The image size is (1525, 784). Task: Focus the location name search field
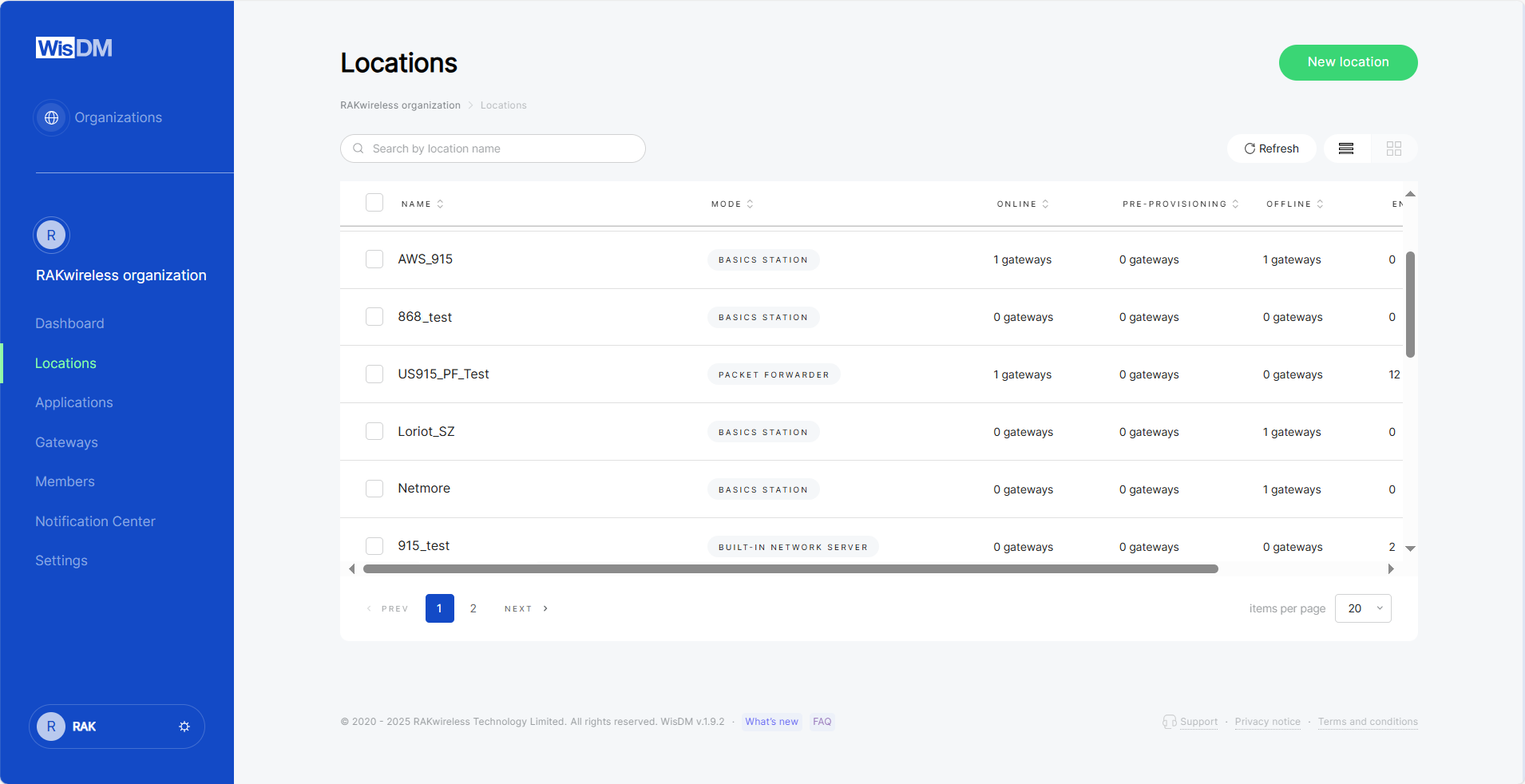point(503,148)
